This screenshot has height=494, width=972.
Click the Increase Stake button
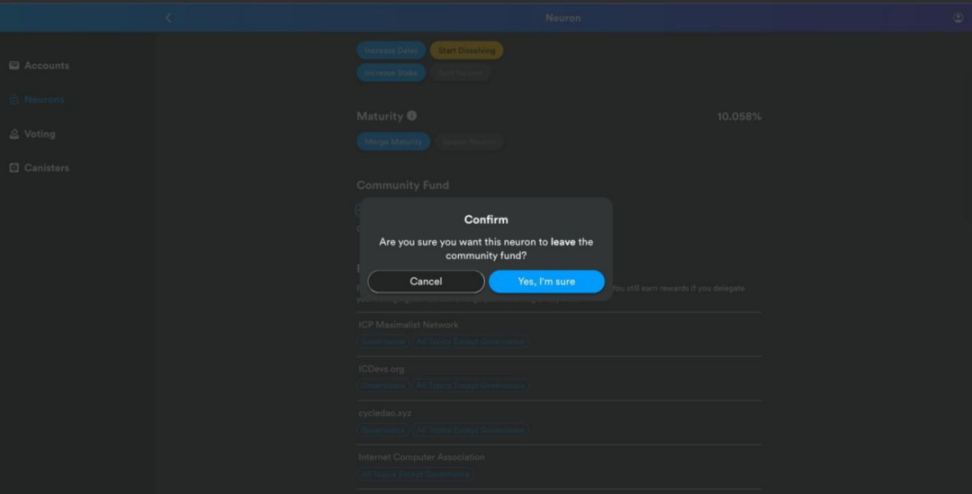point(391,73)
